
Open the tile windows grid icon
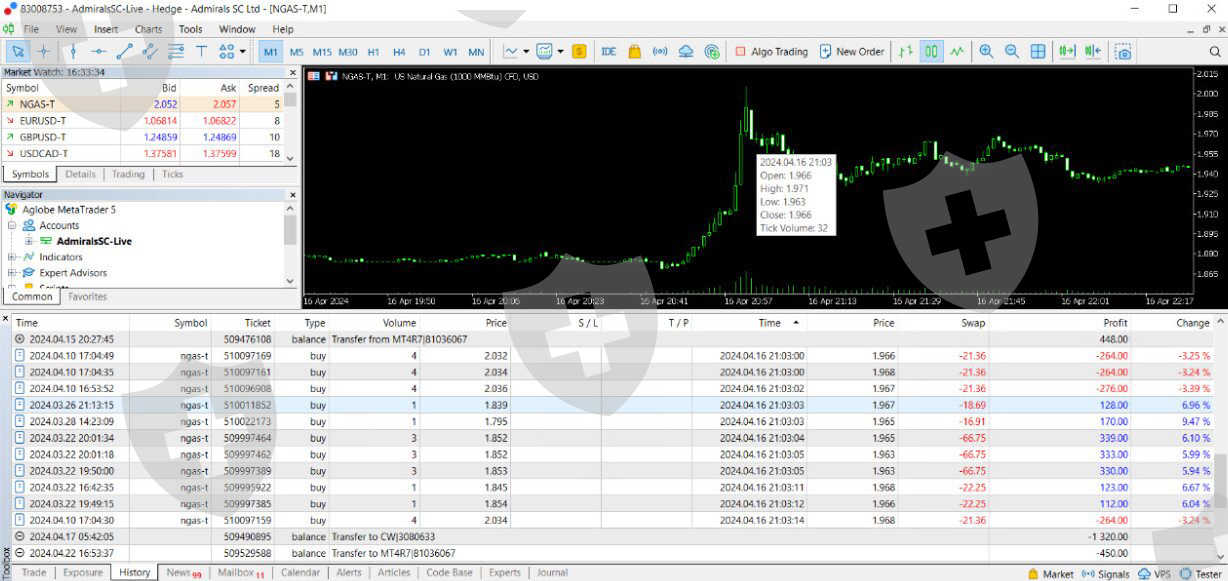click(1038, 51)
